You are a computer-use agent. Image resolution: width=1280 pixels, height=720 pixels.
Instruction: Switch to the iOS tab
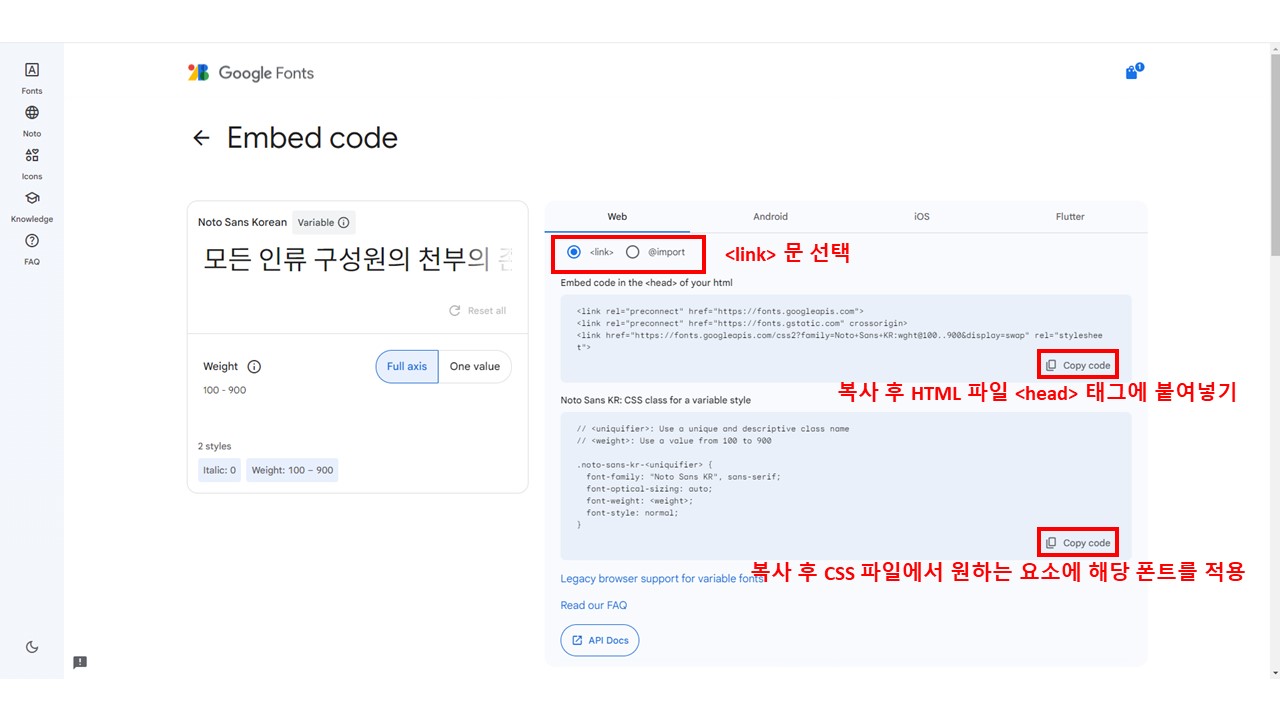922,216
